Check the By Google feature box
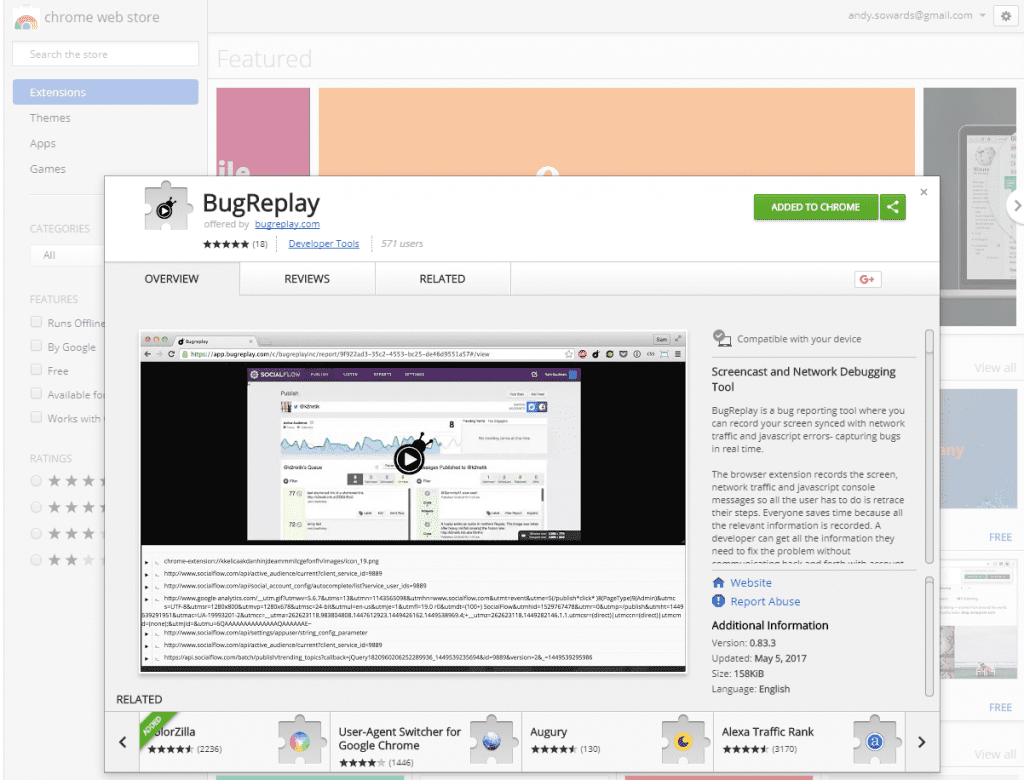The image size is (1024, 780). tap(36, 346)
